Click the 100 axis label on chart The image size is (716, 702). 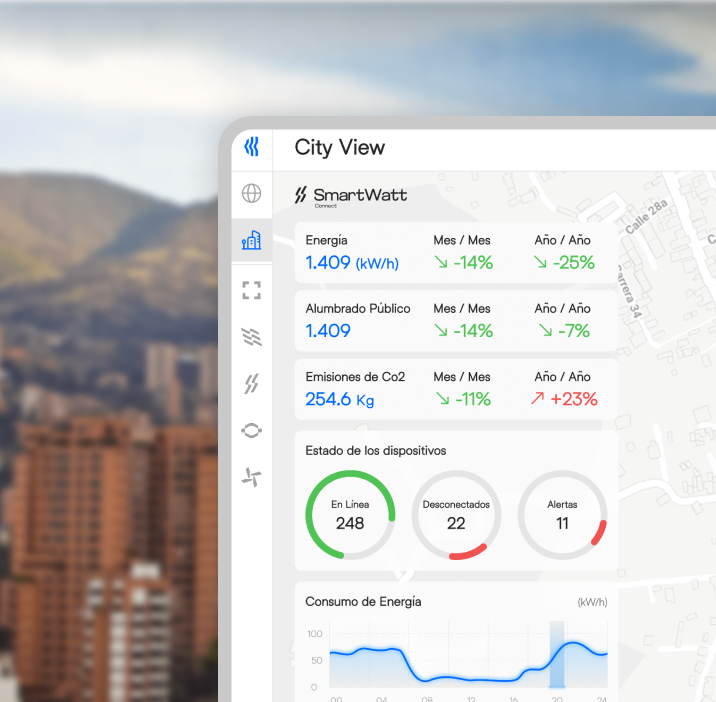click(315, 634)
